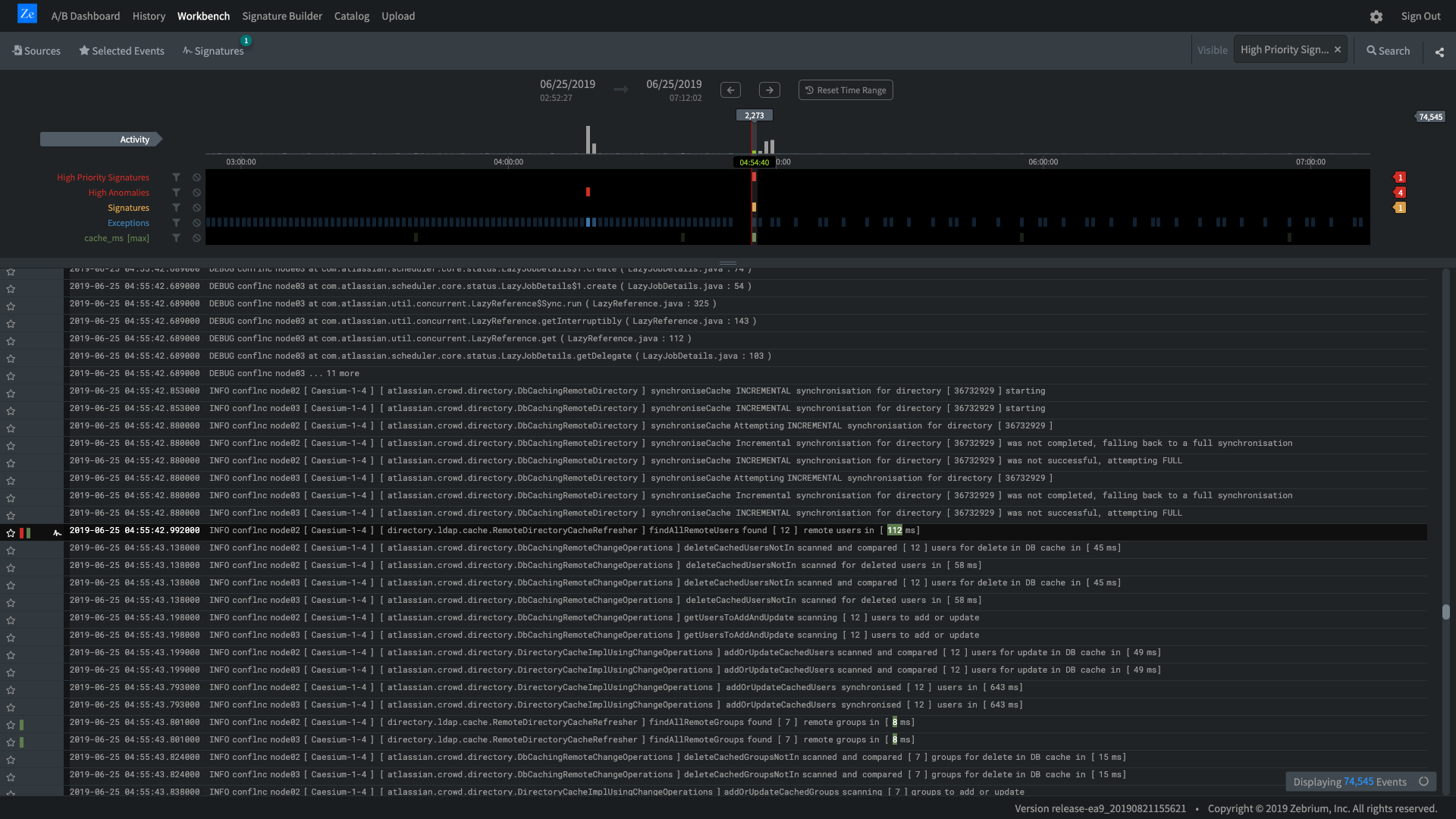The image size is (1456, 819).
Task: Click the High Anomalies label
Action: click(x=118, y=193)
